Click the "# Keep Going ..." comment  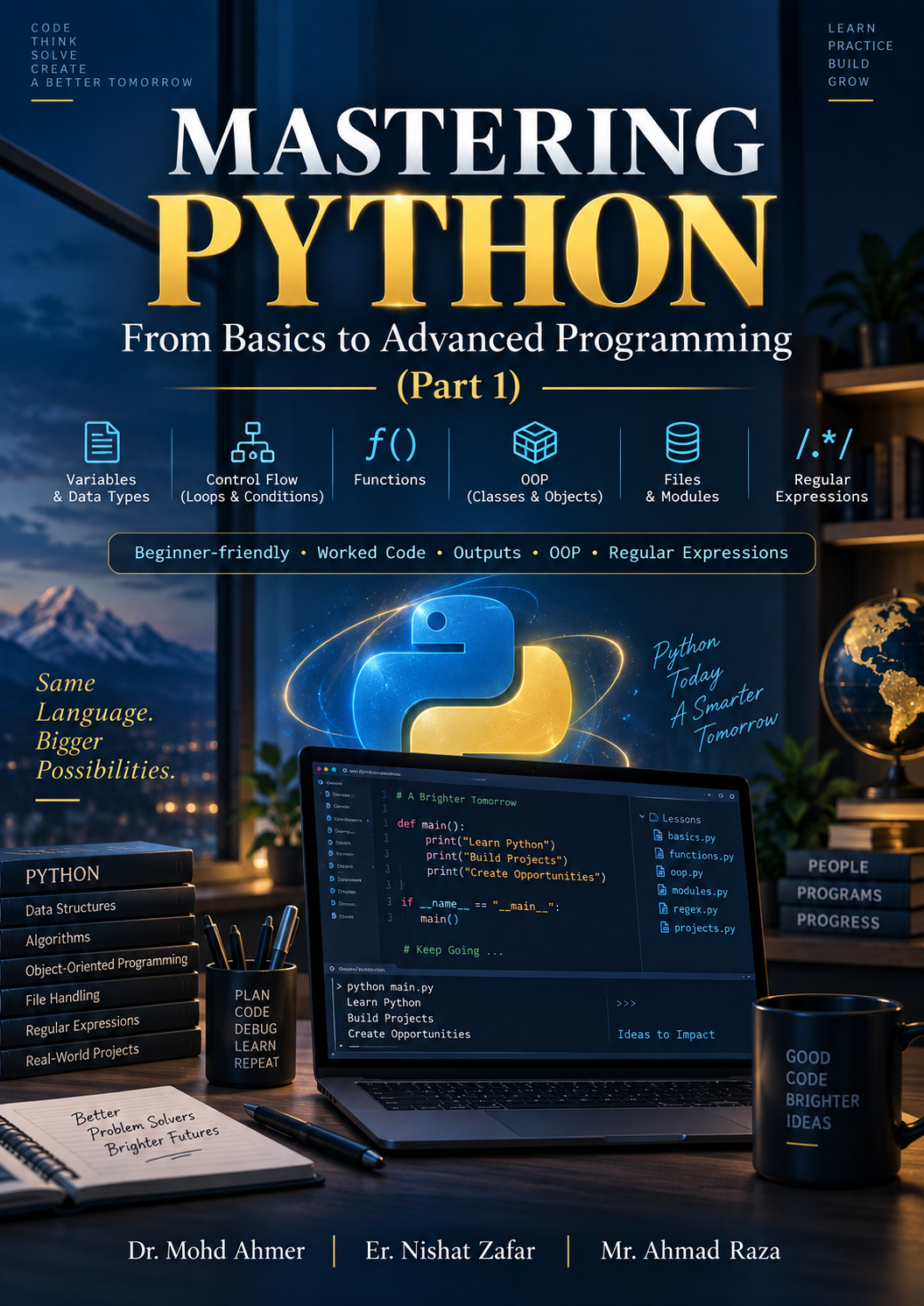pos(454,950)
